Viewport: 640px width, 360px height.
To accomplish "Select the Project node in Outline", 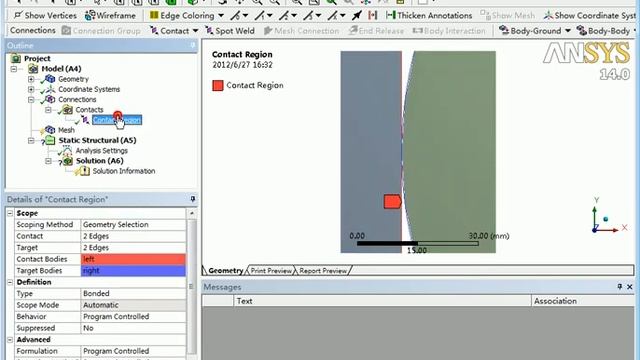I will tap(37, 58).
